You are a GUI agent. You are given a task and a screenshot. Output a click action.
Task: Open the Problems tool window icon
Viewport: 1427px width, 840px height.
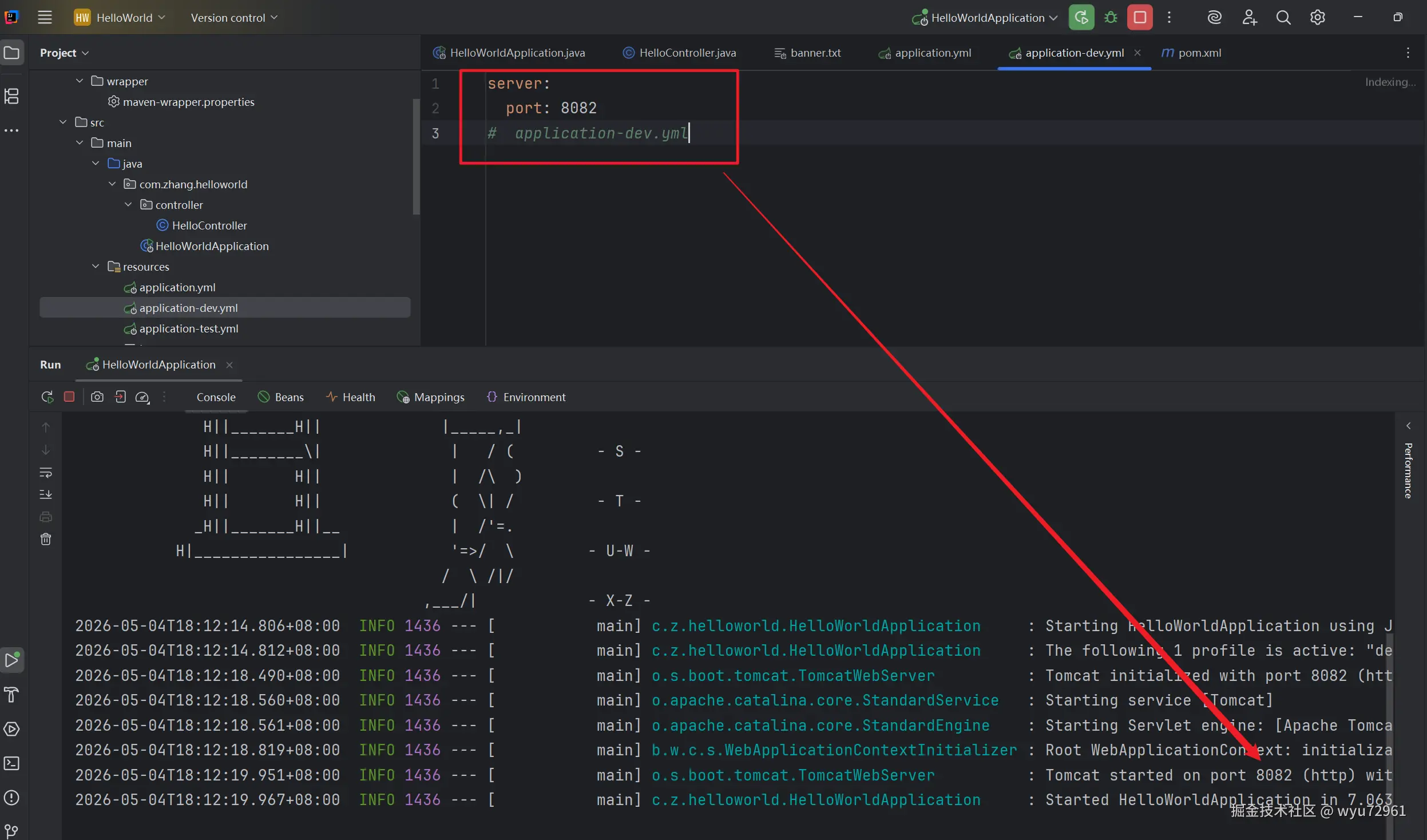12,798
